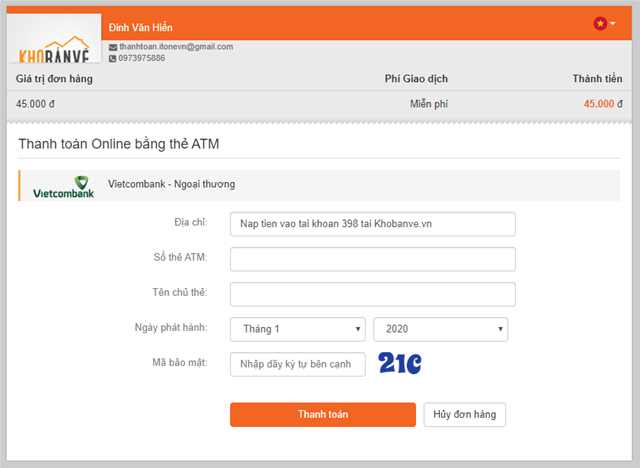Click the Vietcombank logo
Viewport: 640px width, 468px height.
(64, 187)
